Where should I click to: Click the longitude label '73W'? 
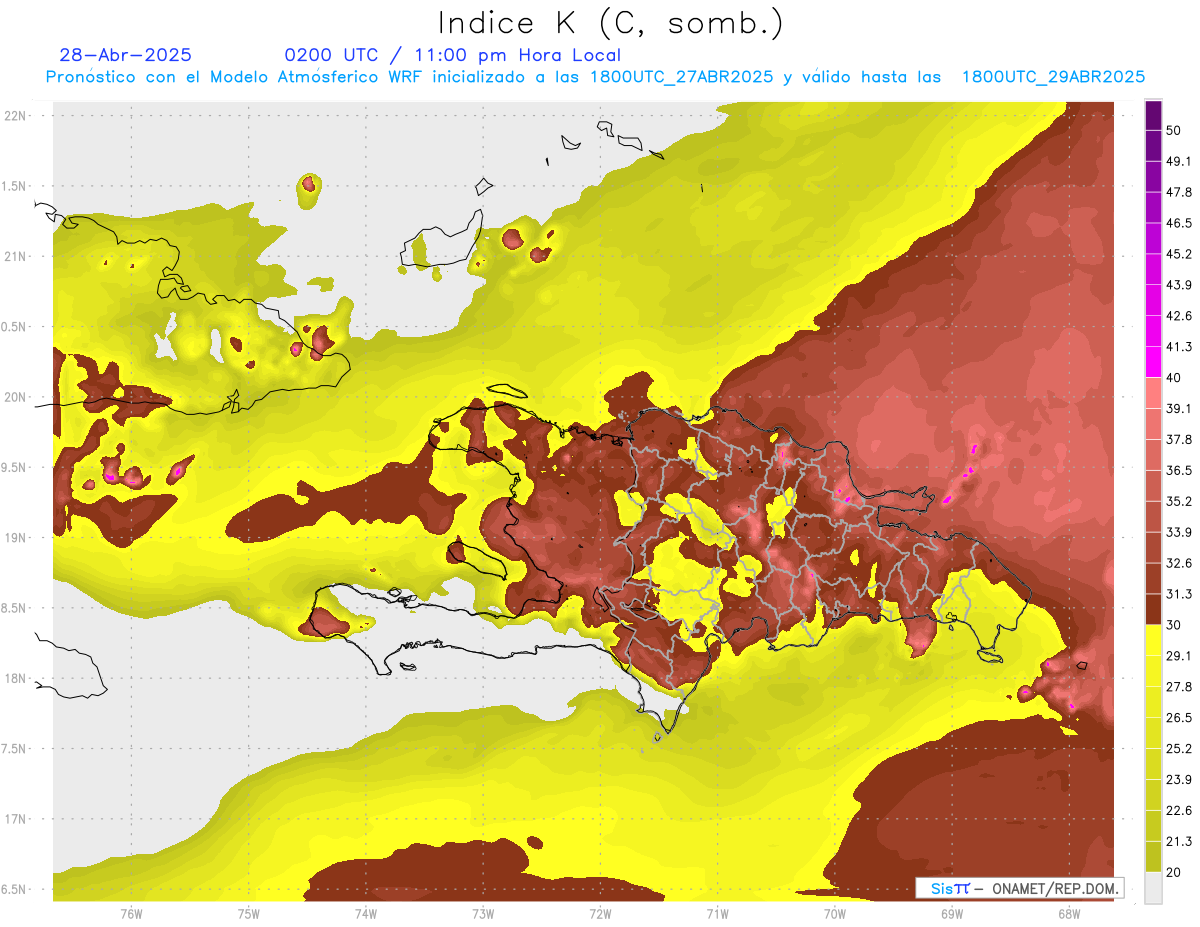coord(483,914)
